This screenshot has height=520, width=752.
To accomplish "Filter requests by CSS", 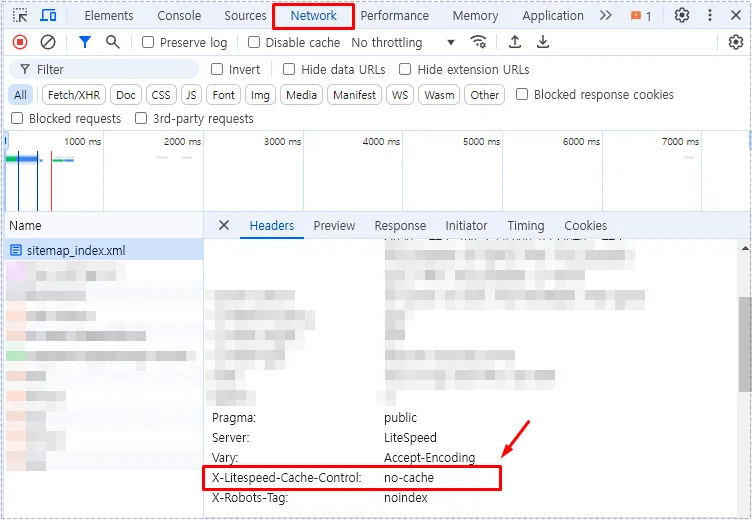I will (161, 95).
